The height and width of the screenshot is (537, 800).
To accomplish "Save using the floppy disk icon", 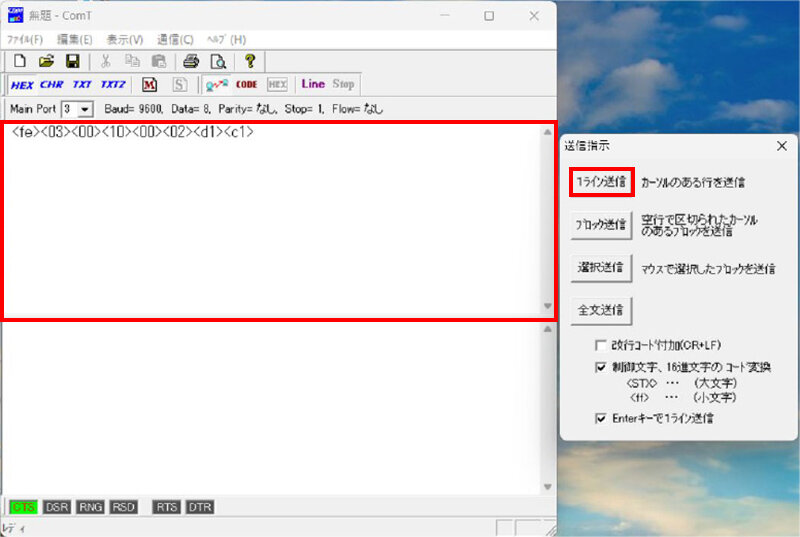I will (x=72, y=61).
